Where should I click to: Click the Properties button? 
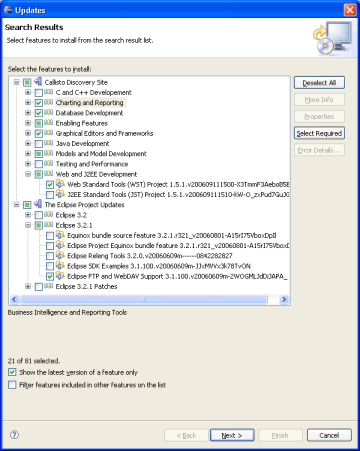pos(319,117)
